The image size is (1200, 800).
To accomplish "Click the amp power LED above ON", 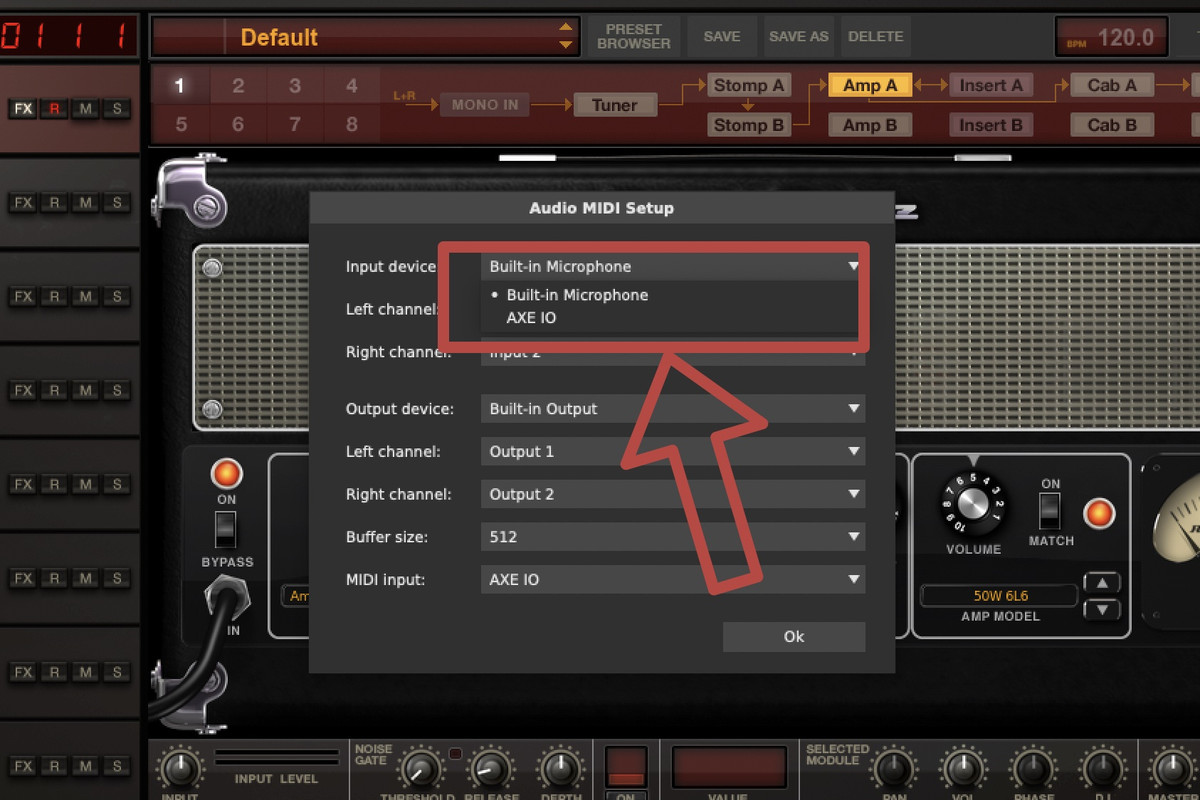I will 226,473.
